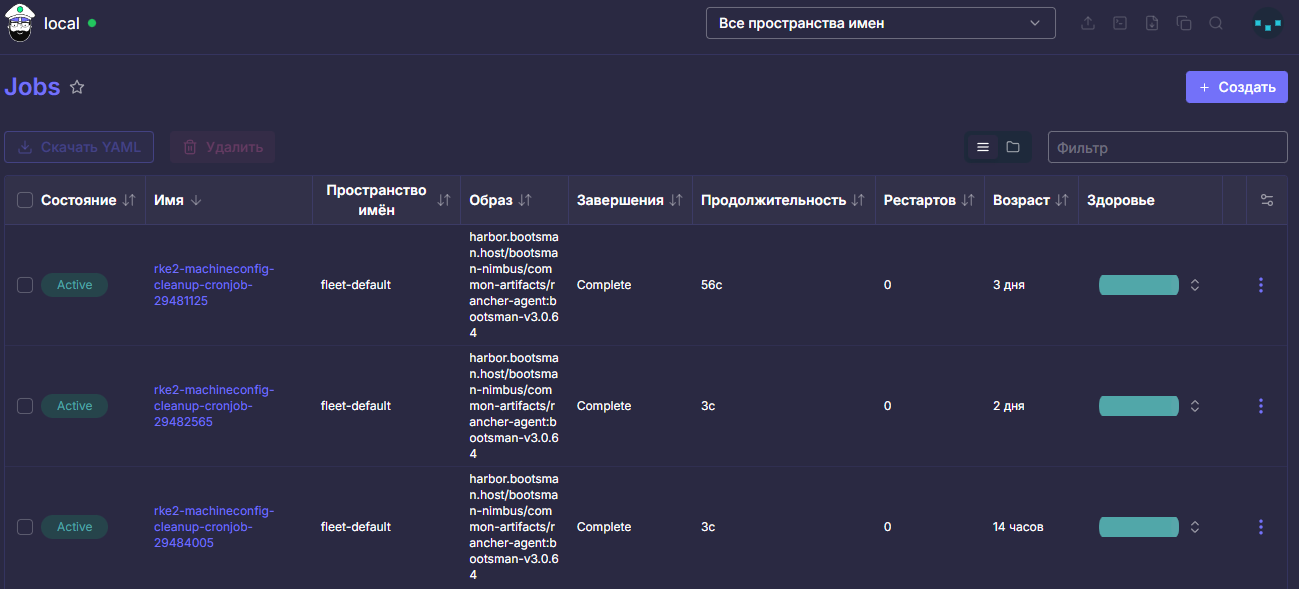Click the local cluster name
1299x589 pixels.
(x=62, y=23)
